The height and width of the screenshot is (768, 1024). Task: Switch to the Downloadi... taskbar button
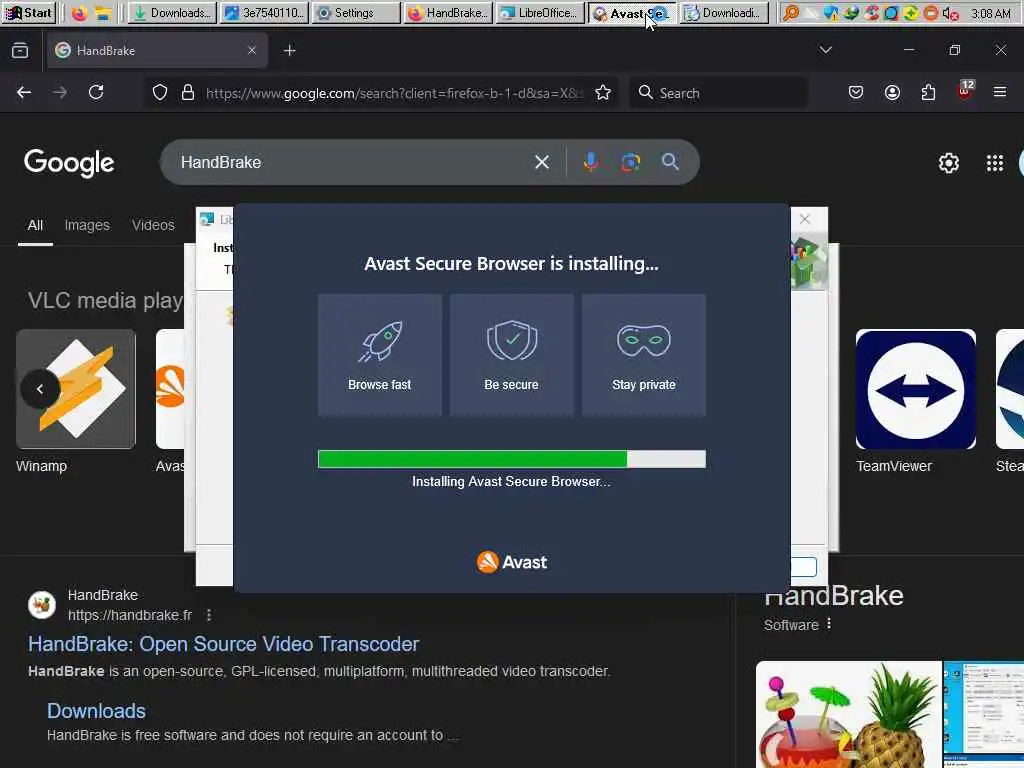click(x=724, y=13)
